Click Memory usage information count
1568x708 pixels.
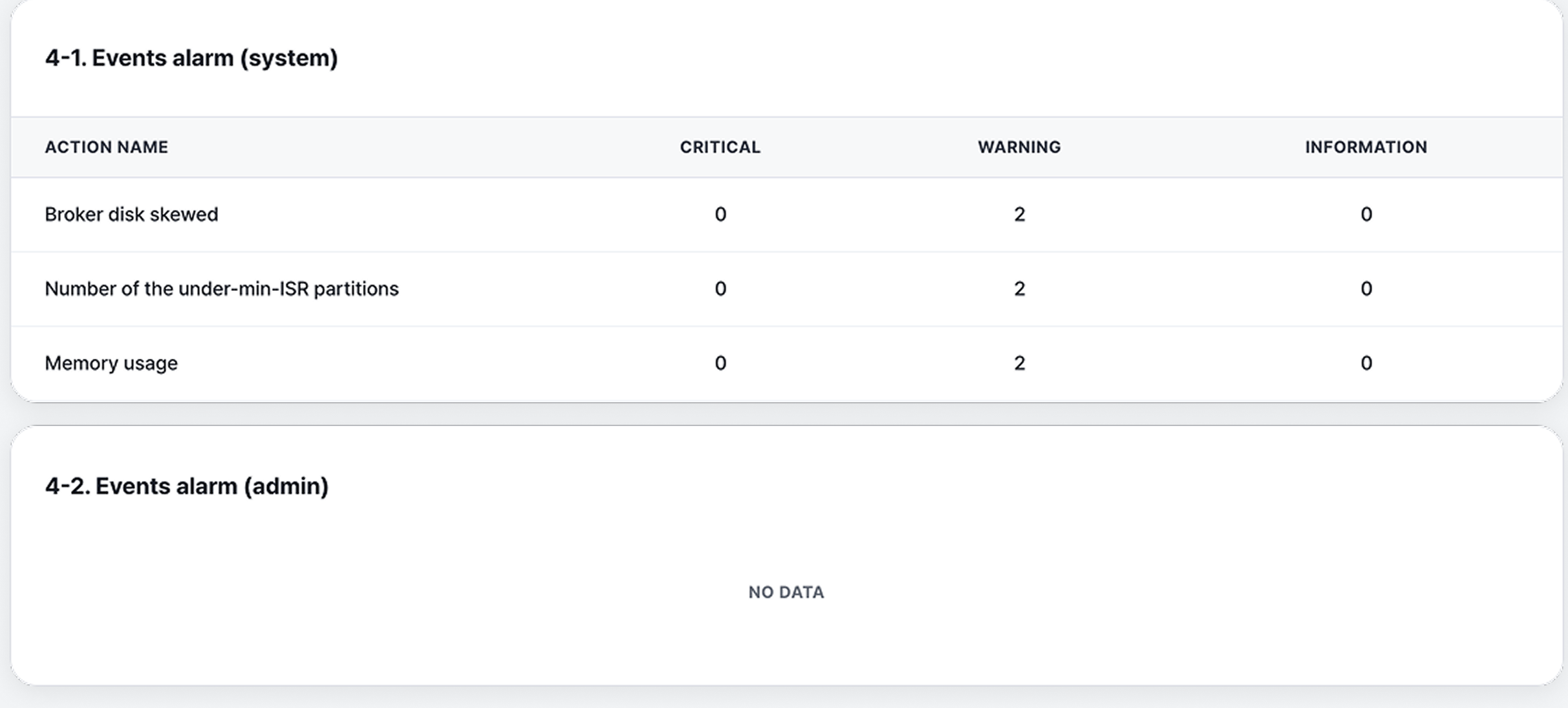pyautogui.click(x=1366, y=363)
